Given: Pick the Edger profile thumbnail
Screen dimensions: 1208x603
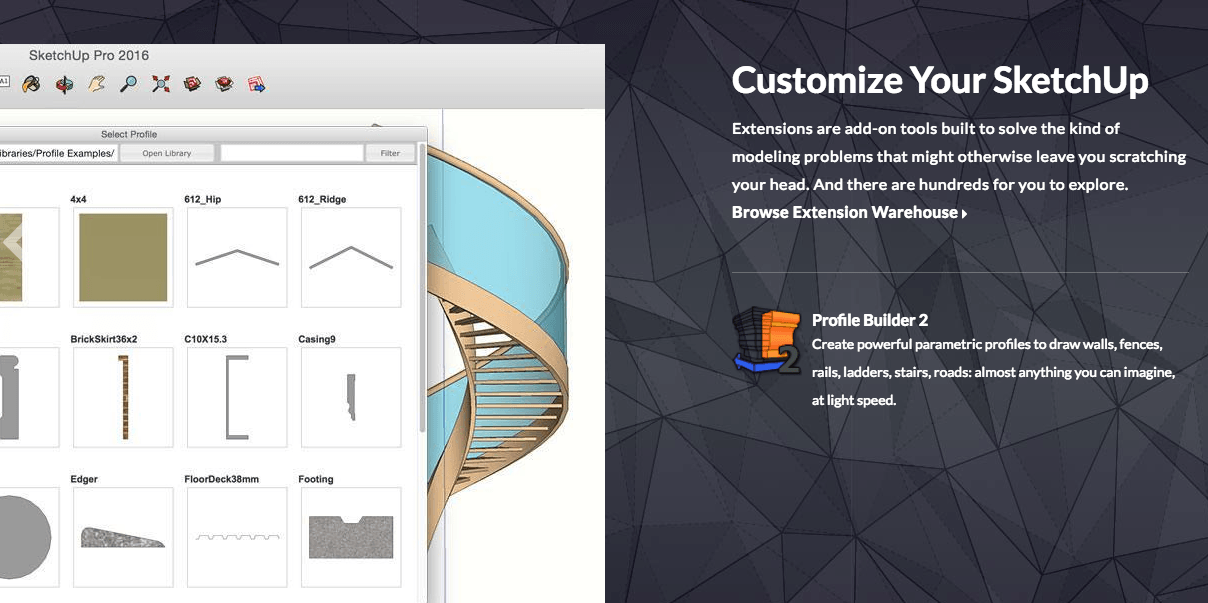Looking at the screenshot, I should pos(123,537).
